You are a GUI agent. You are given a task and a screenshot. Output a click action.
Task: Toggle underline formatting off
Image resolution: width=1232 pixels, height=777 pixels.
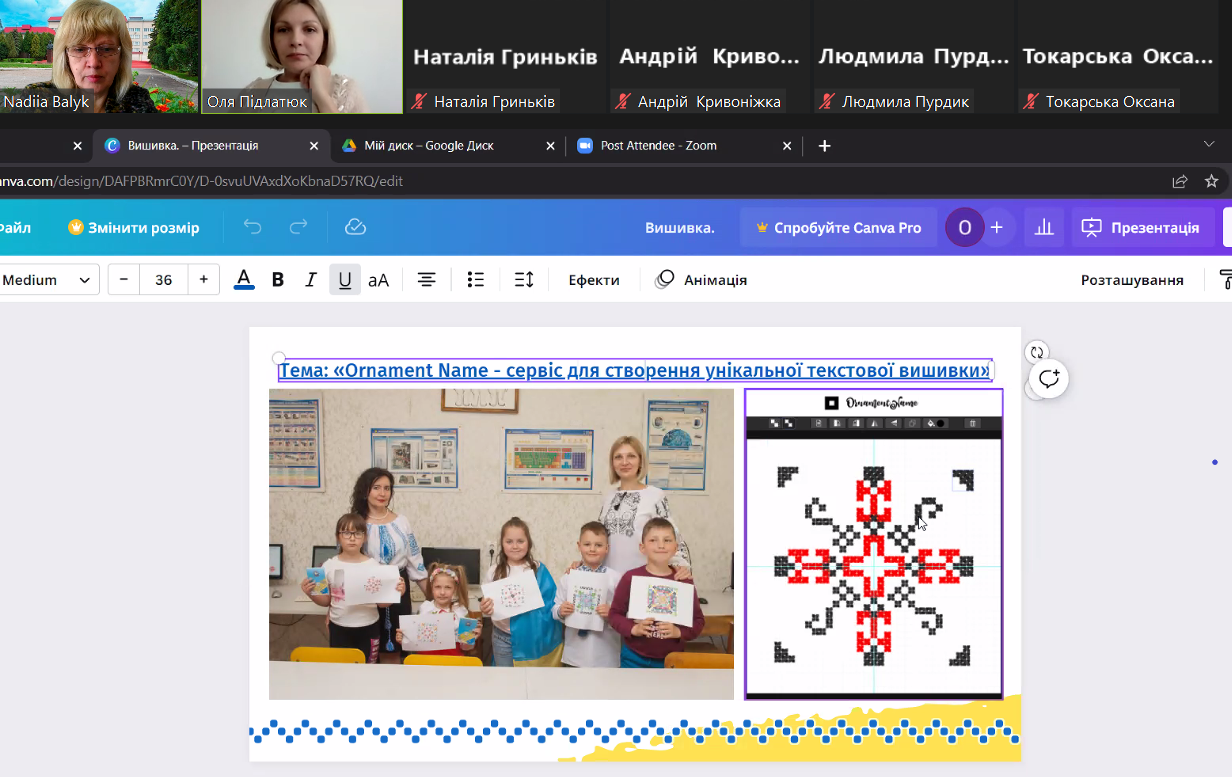click(x=344, y=280)
